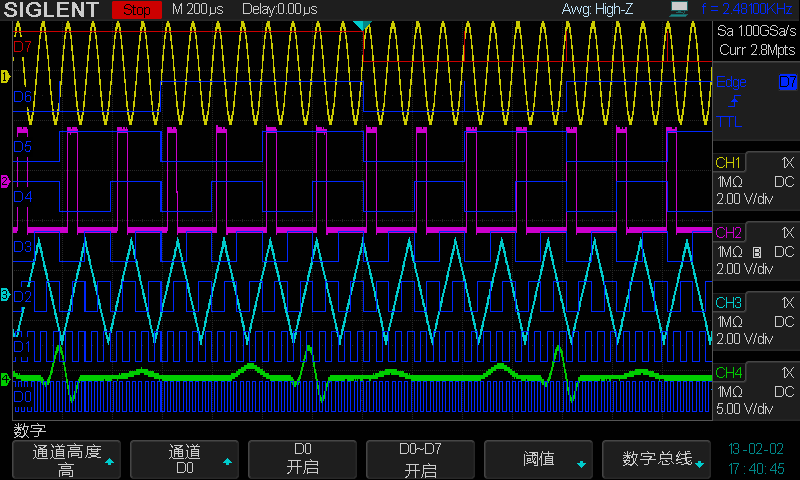Viewport: 800px width, 480px height.
Task: Select the cyan channel 3 ground marker
Action: point(5,294)
